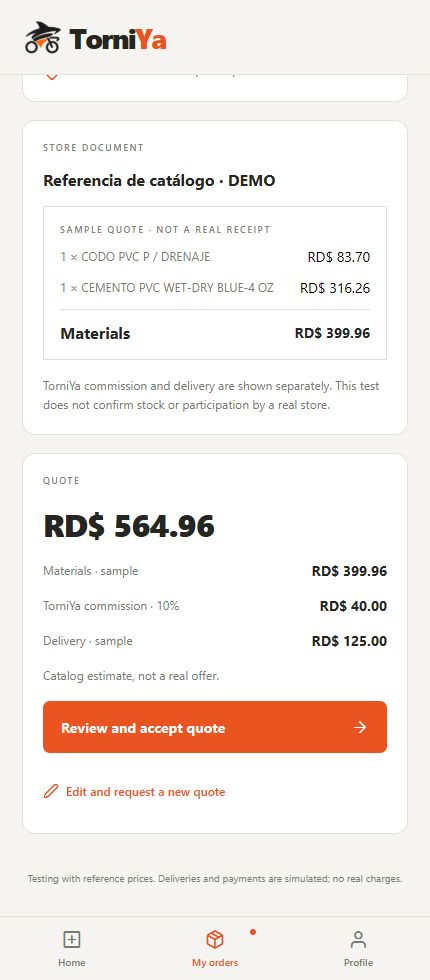Viewport: 430px width, 980px height.
Task: Click the orange notification dot on My orders
Action: pyautogui.click(x=252, y=932)
